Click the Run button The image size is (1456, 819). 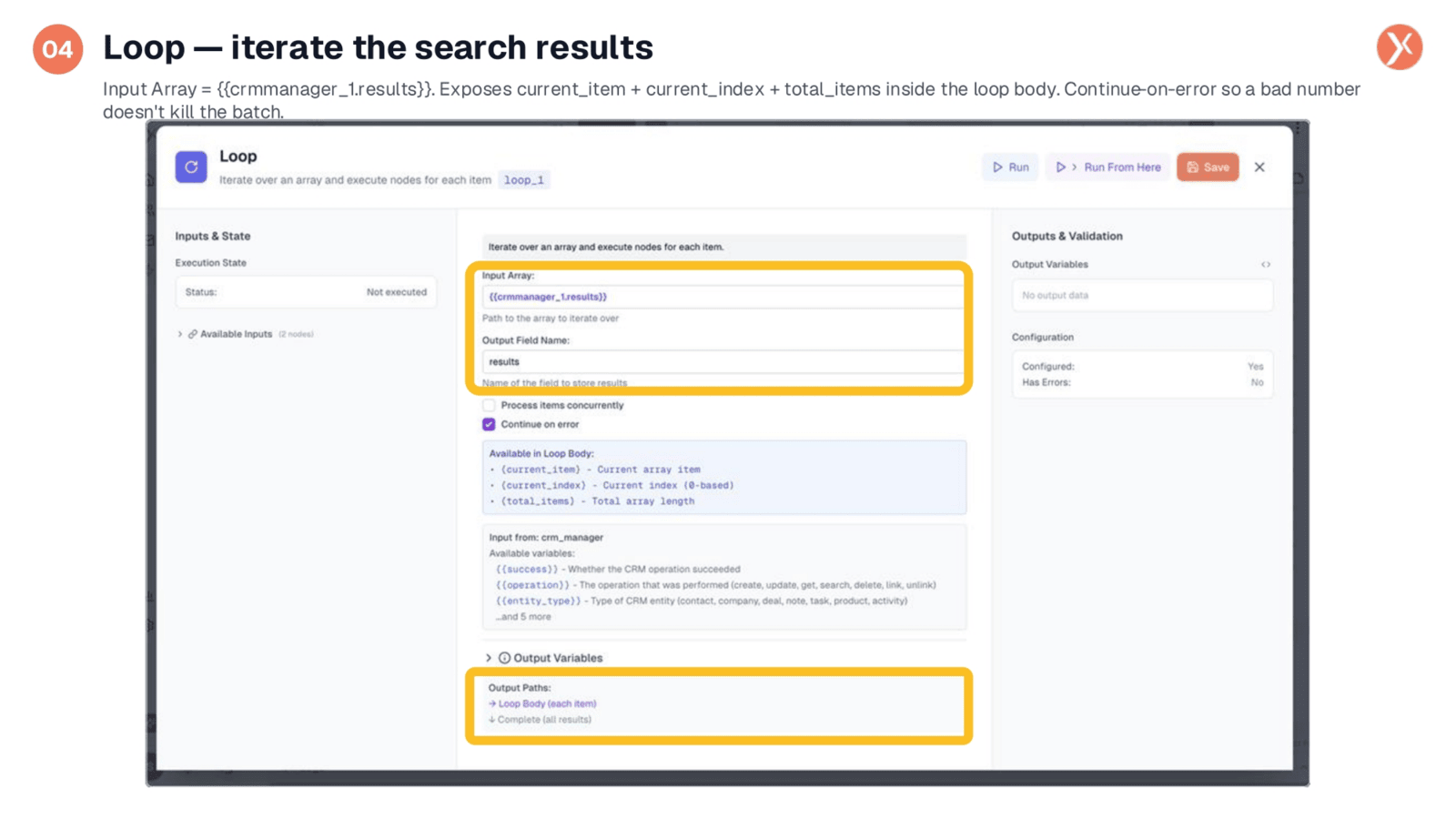click(1010, 167)
